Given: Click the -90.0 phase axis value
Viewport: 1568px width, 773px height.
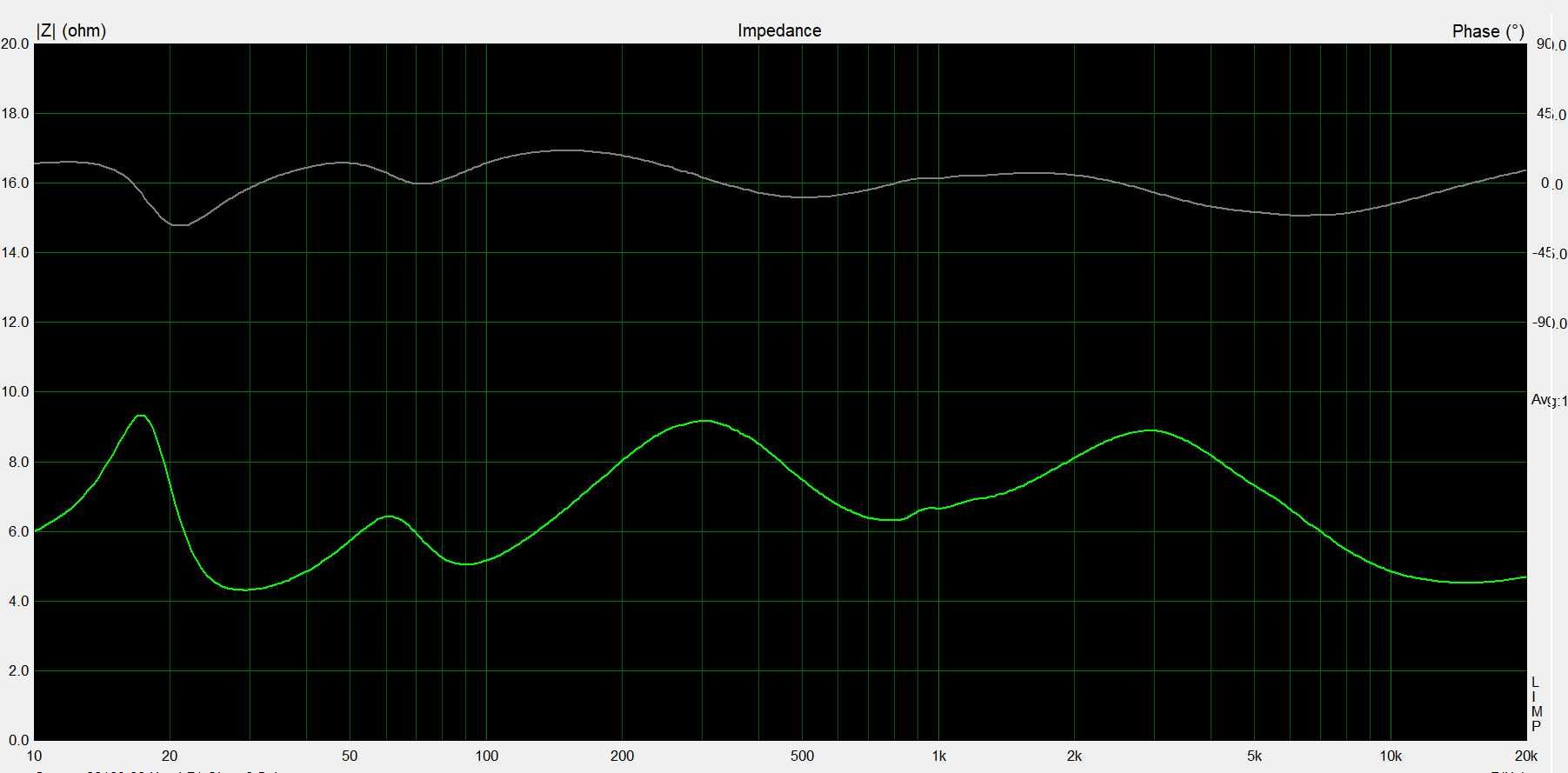Looking at the screenshot, I should coord(1549,323).
